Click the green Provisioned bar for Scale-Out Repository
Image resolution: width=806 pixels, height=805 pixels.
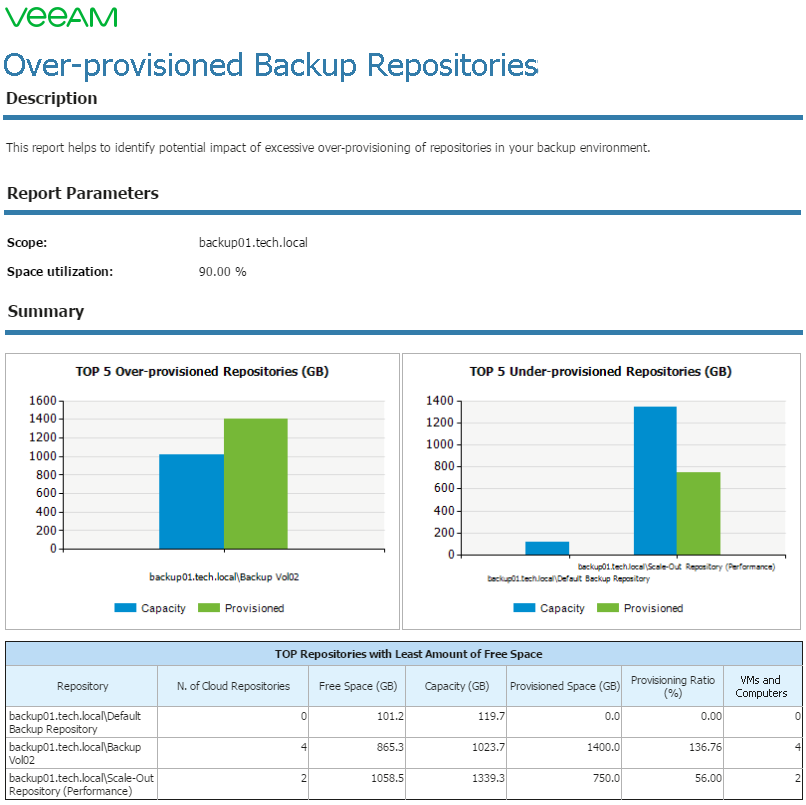pos(698,514)
